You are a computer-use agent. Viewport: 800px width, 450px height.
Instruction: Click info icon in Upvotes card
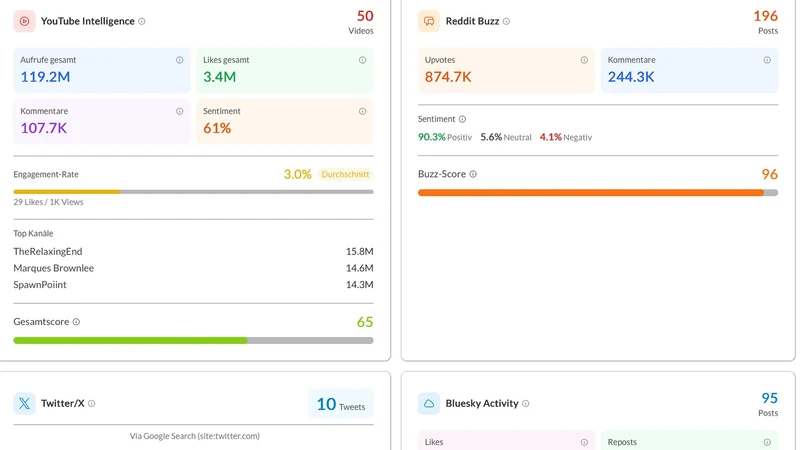click(584, 60)
